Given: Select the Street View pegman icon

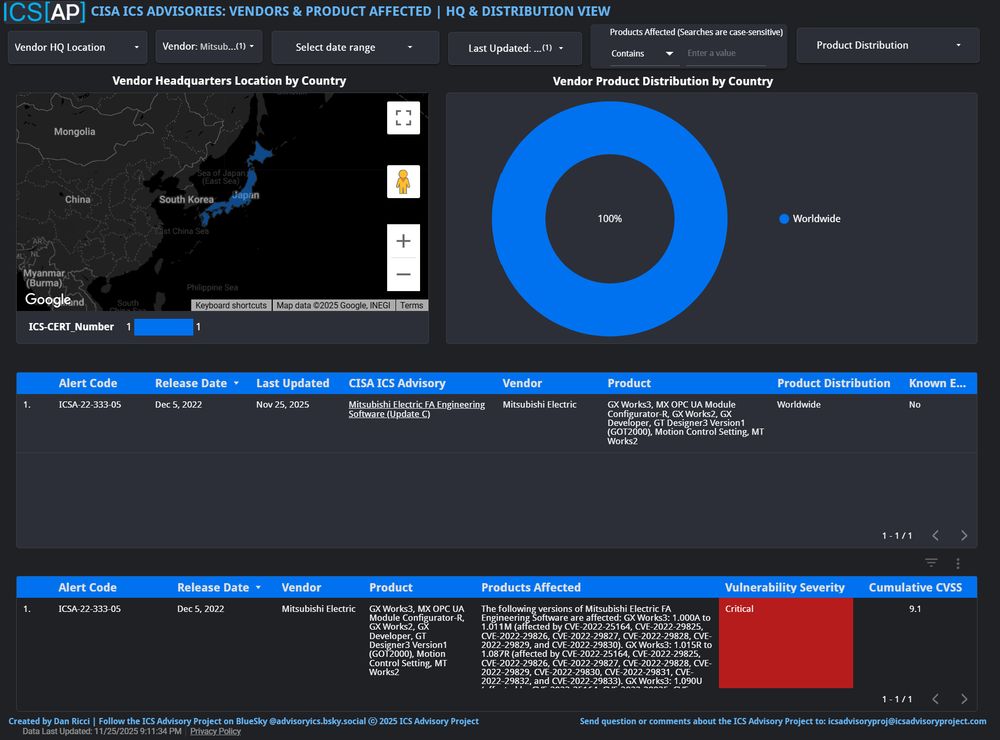Looking at the screenshot, I should 403,181.
